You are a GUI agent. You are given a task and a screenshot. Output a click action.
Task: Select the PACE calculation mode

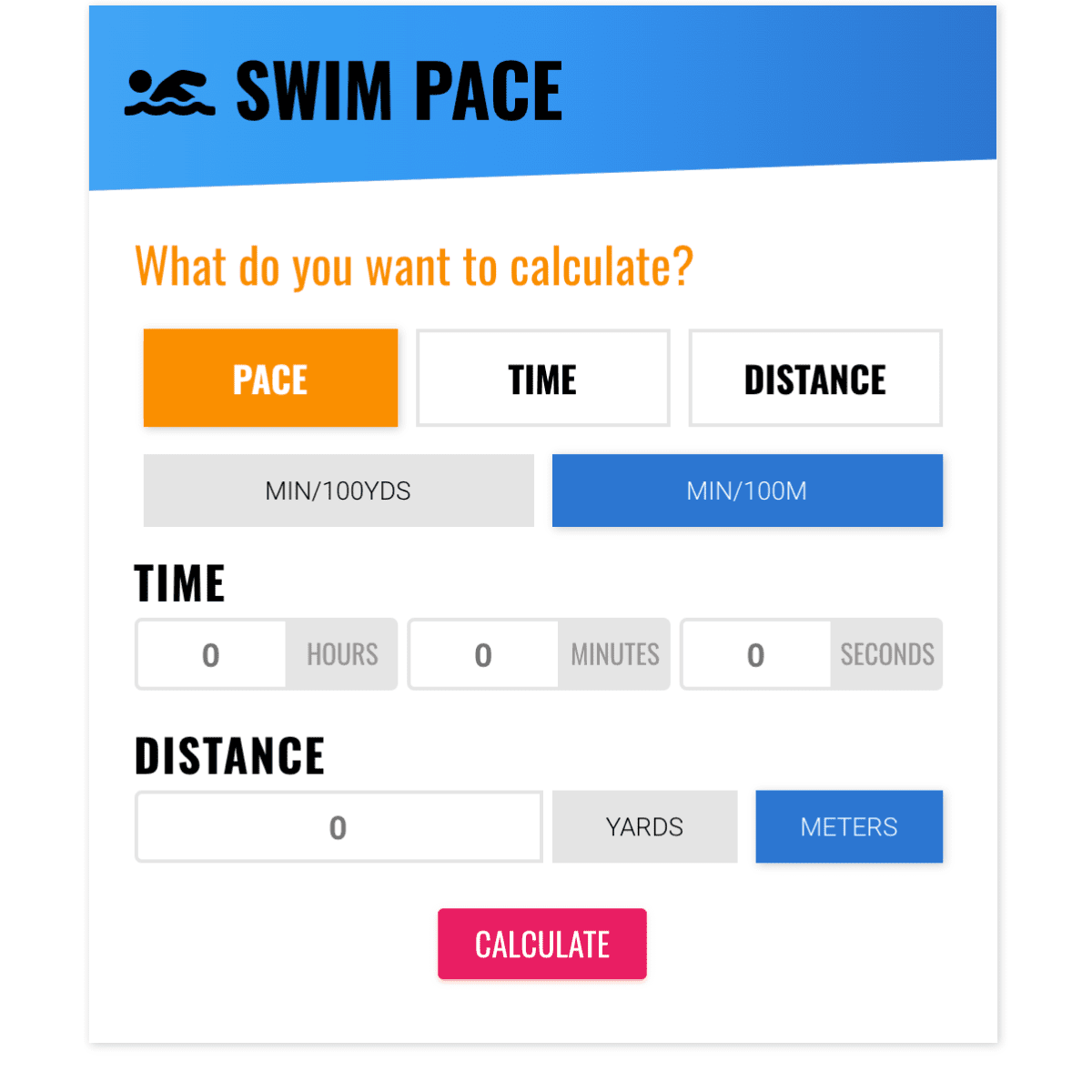[x=270, y=378]
